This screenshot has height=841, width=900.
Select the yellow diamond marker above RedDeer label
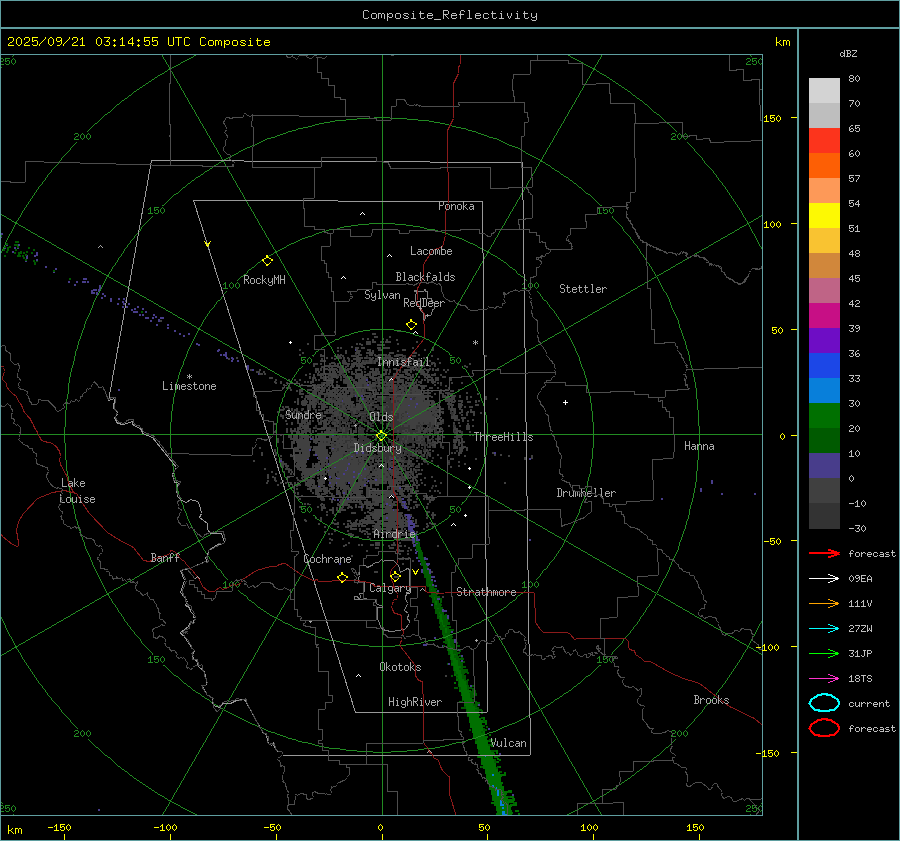[x=411, y=325]
